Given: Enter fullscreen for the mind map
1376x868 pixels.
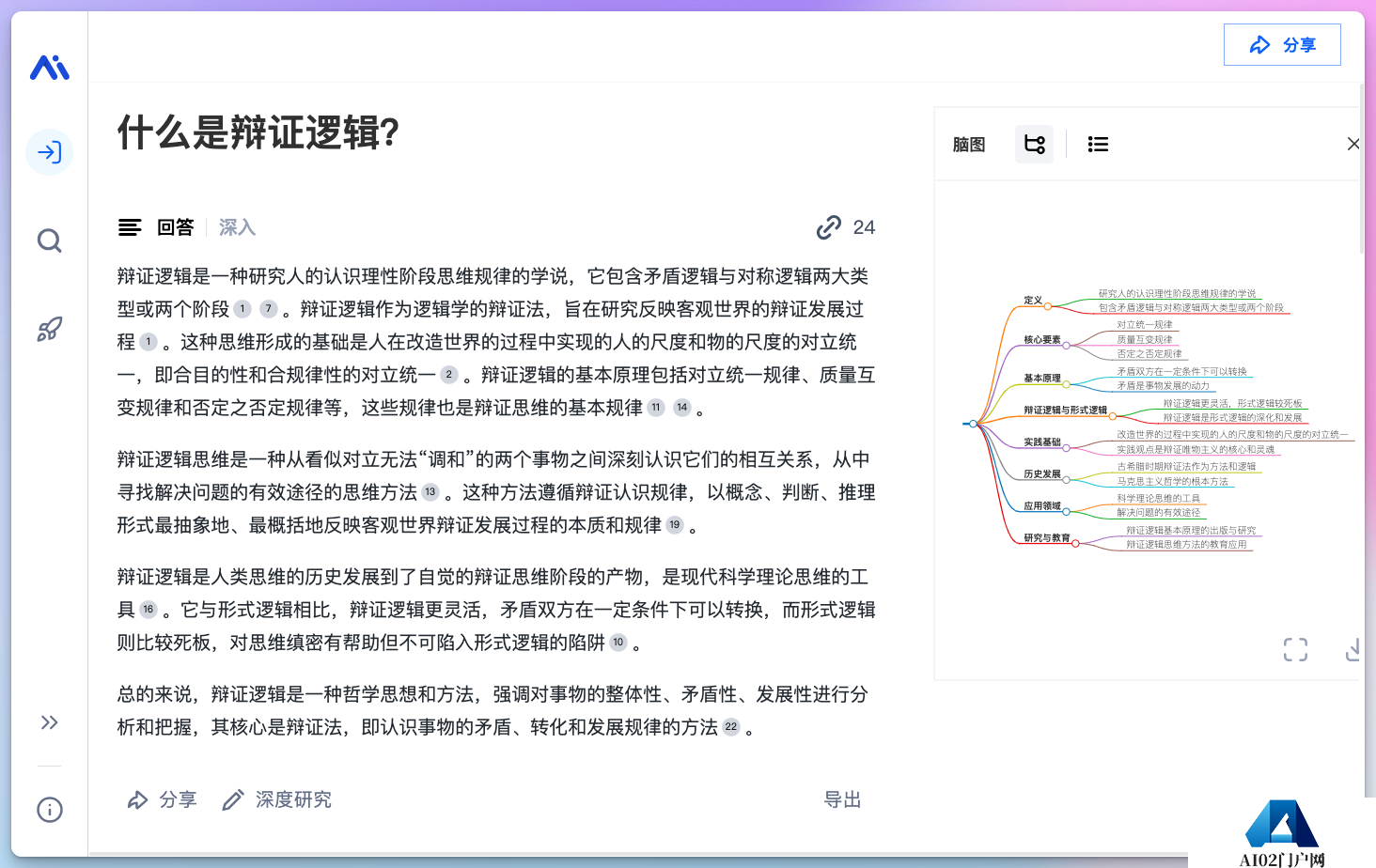Looking at the screenshot, I should pyautogui.click(x=1295, y=649).
